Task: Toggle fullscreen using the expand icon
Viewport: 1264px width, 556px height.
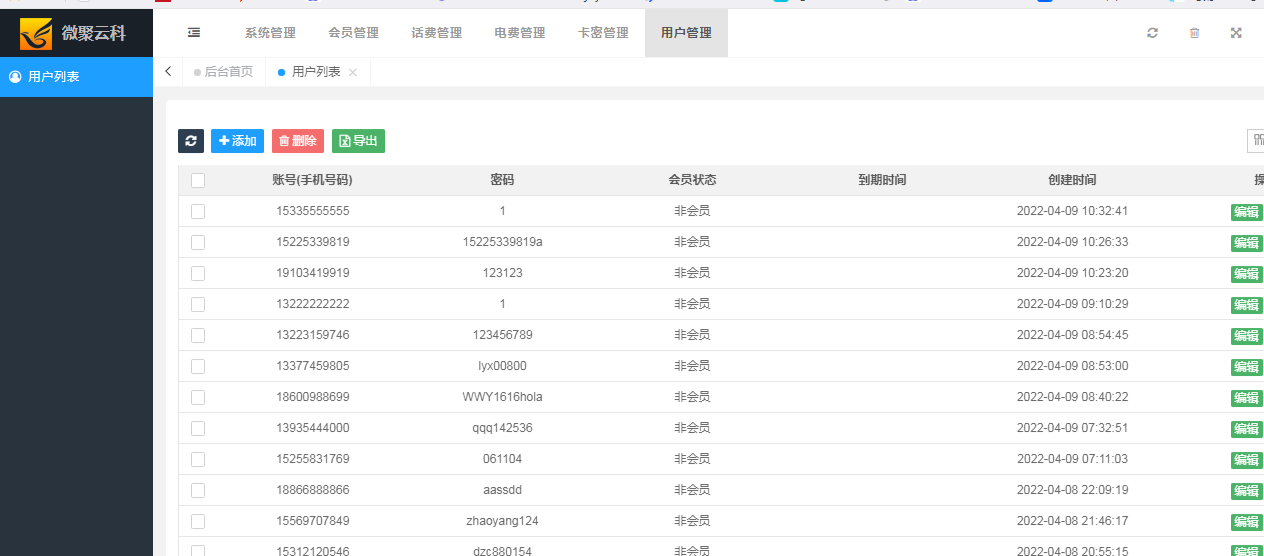Action: pos(1236,33)
